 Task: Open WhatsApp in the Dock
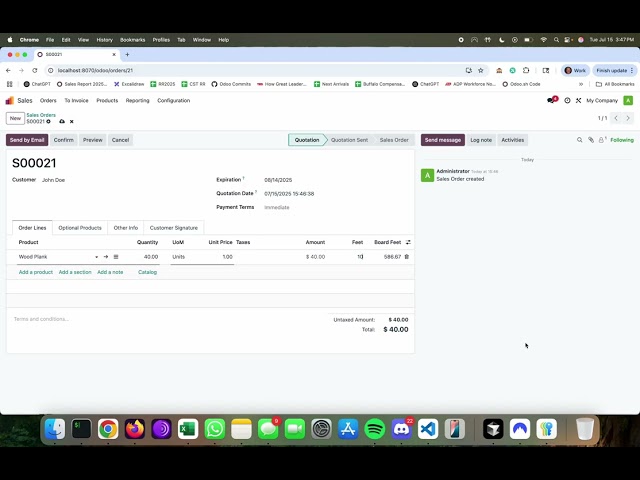(215, 429)
